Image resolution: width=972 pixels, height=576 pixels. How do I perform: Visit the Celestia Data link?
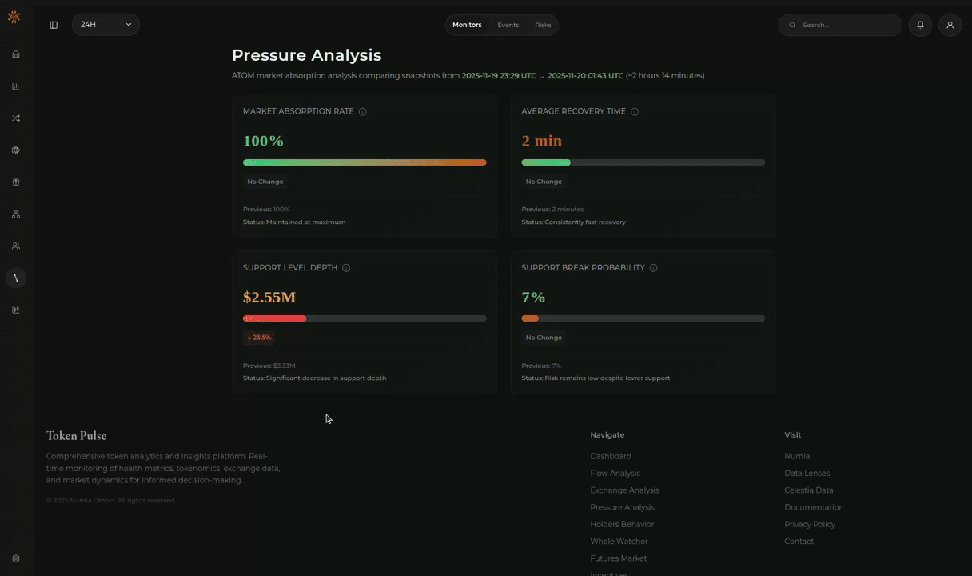[x=809, y=490]
